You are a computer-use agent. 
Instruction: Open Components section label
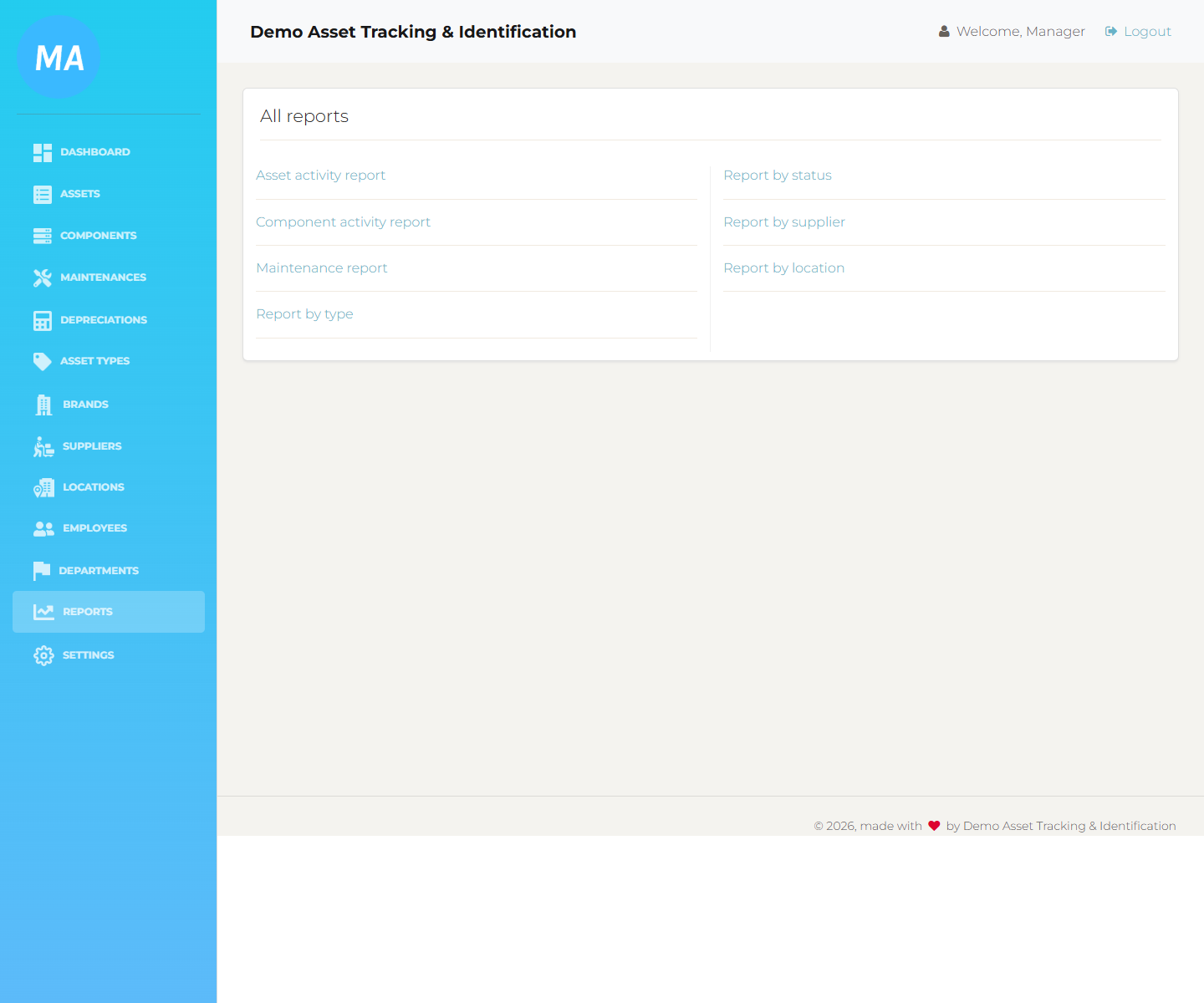coord(99,236)
